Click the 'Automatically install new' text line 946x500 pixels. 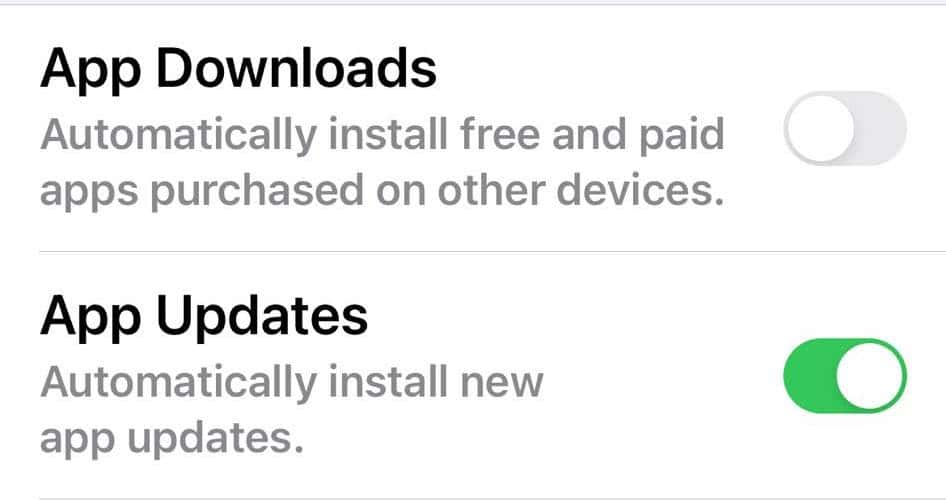pyautogui.click(x=292, y=382)
